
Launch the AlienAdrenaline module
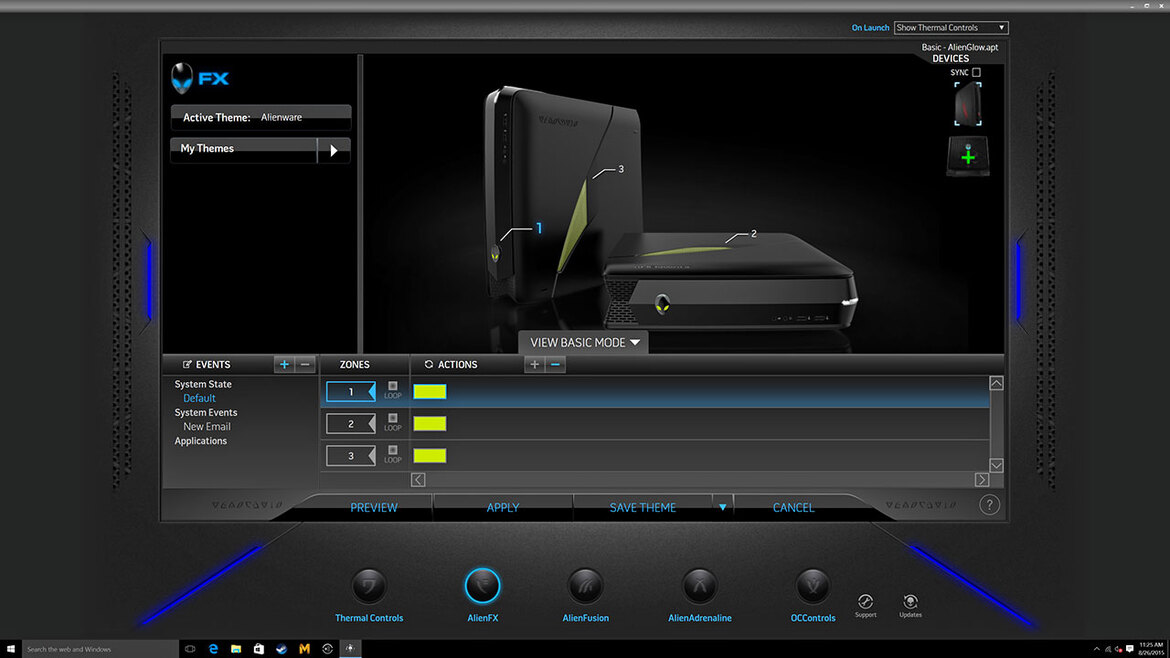pyautogui.click(x=699, y=586)
